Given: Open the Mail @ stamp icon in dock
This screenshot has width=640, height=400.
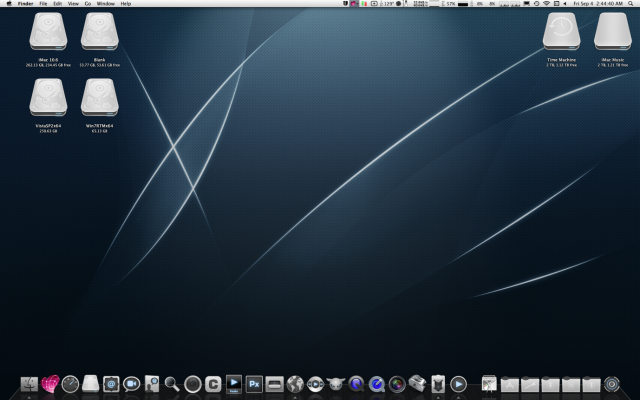Looking at the screenshot, I should pyautogui.click(x=111, y=384).
